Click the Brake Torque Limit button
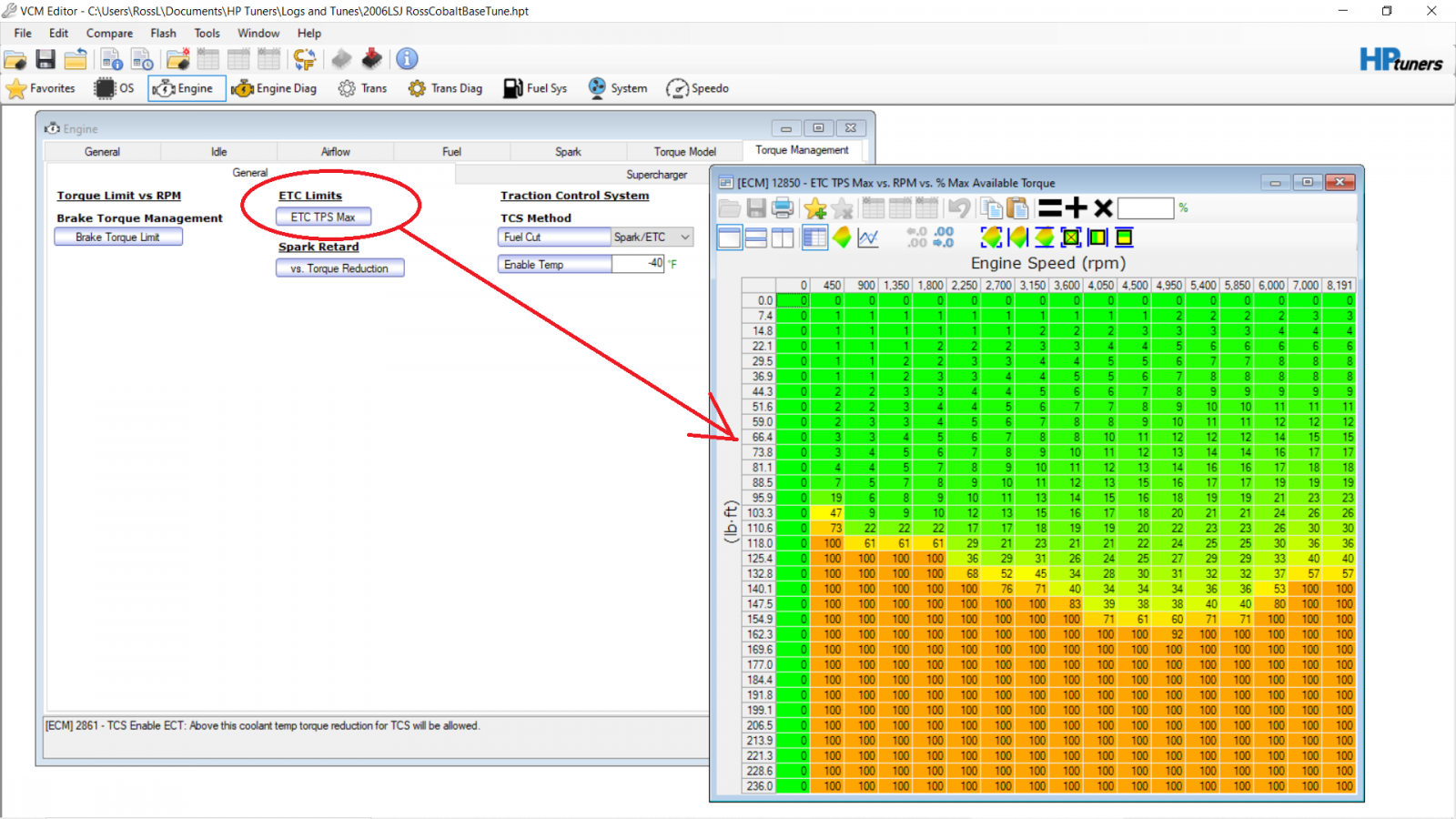This screenshot has width=1456, height=819. (x=118, y=238)
